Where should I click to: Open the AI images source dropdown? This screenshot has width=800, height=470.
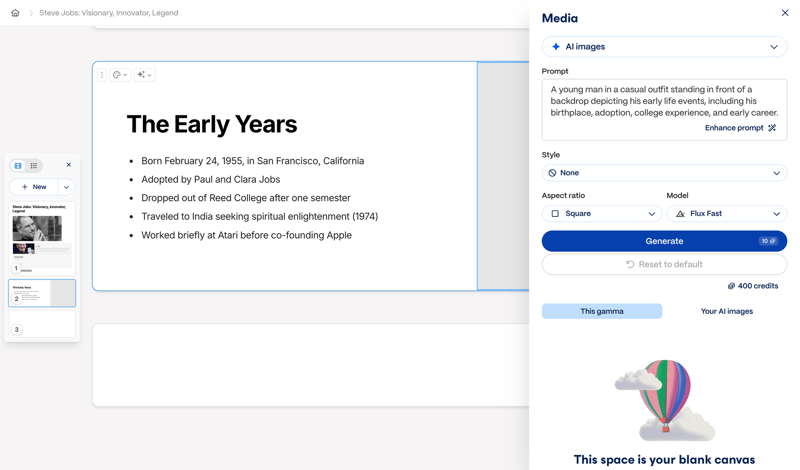[x=664, y=46]
